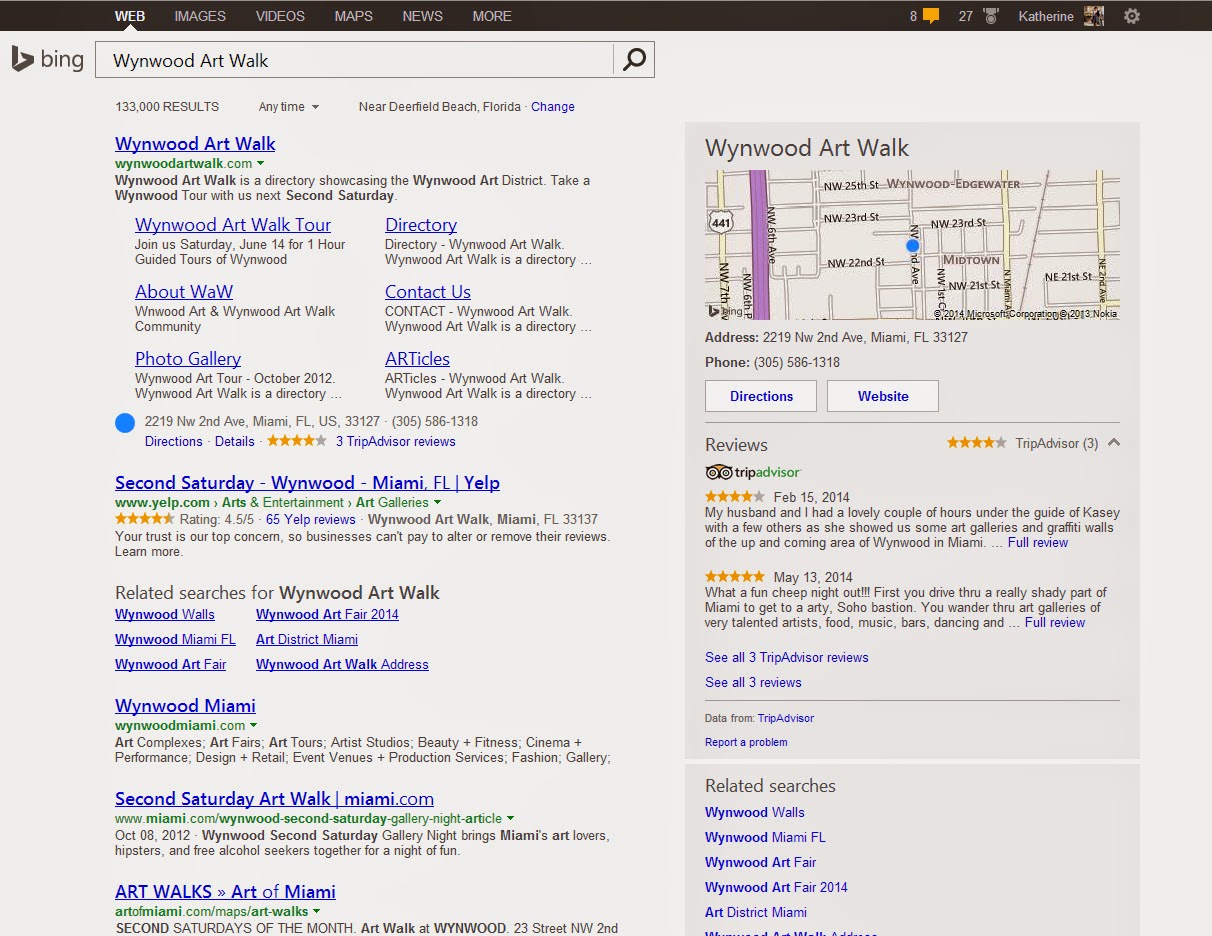1212x936 pixels.
Task: Click the star rating next to TripAdvisor (3)
Action: [977, 443]
